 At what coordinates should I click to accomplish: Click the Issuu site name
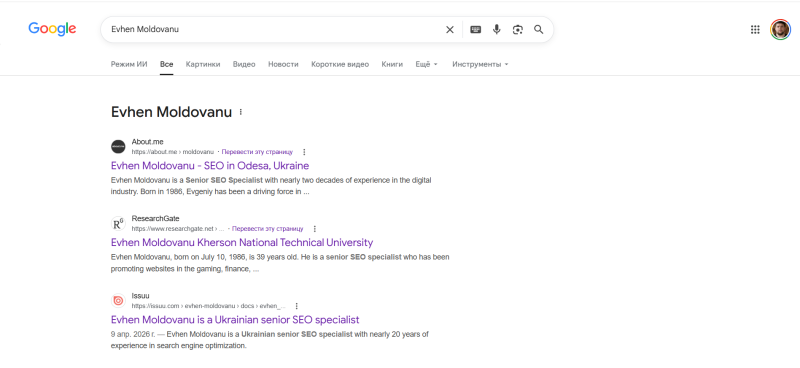pos(140,296)
